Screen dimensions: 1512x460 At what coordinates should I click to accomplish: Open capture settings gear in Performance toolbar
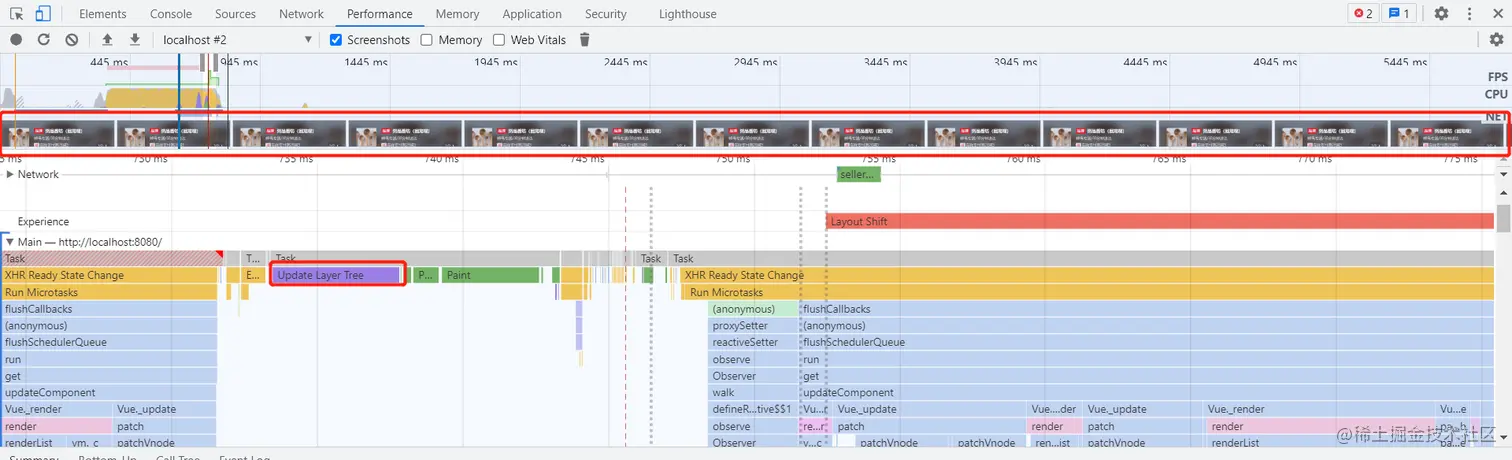(x=1496, y=40)
